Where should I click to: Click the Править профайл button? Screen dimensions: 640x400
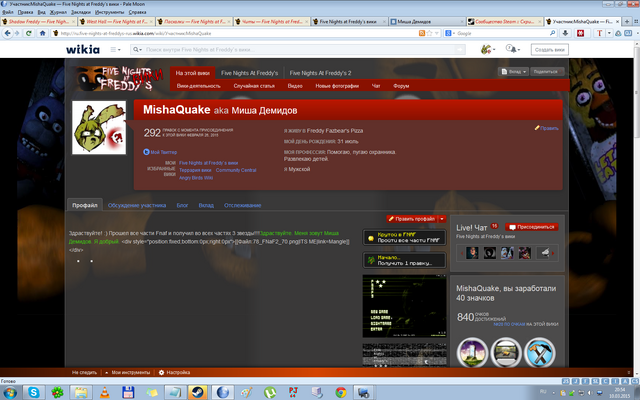(412, 219)
